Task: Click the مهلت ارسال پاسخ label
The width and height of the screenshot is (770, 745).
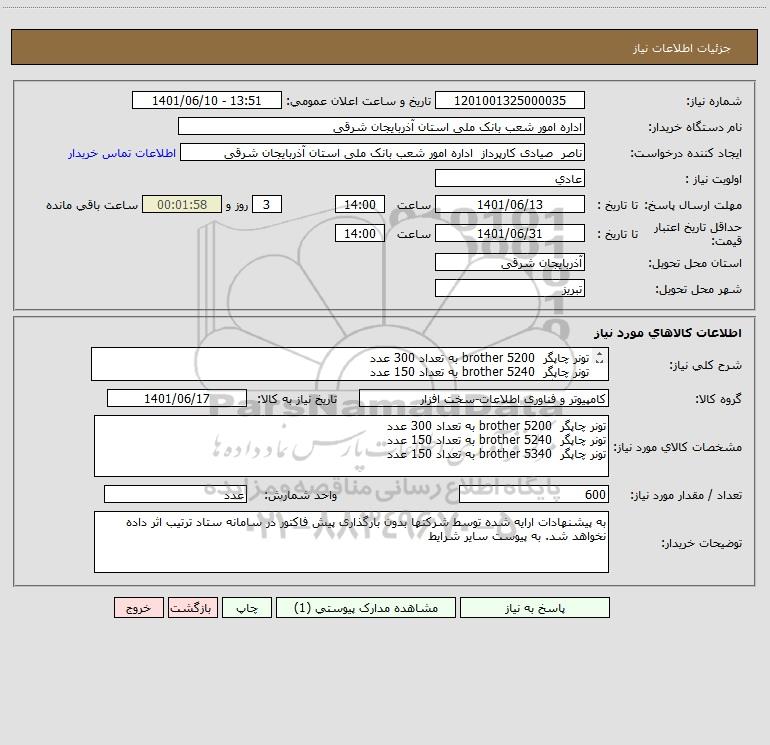Action: click(x=693, y=205)
